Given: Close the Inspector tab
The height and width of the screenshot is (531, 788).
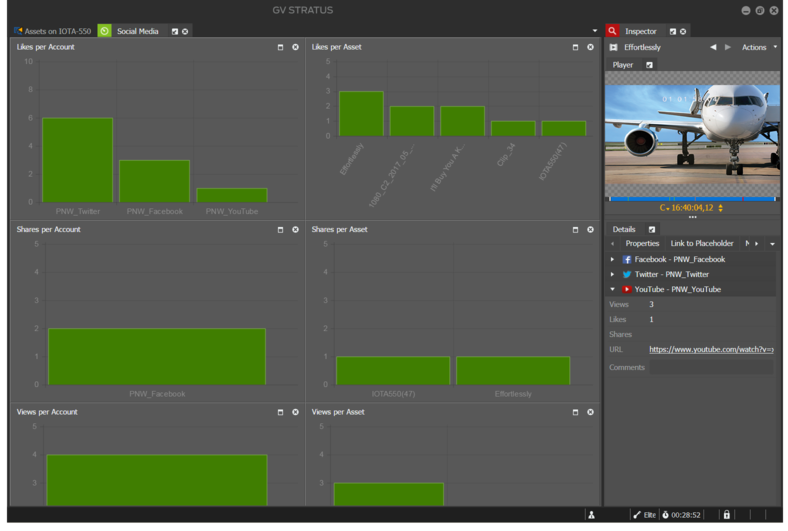Looking at the screenshot, I should [x=683, y=32].
